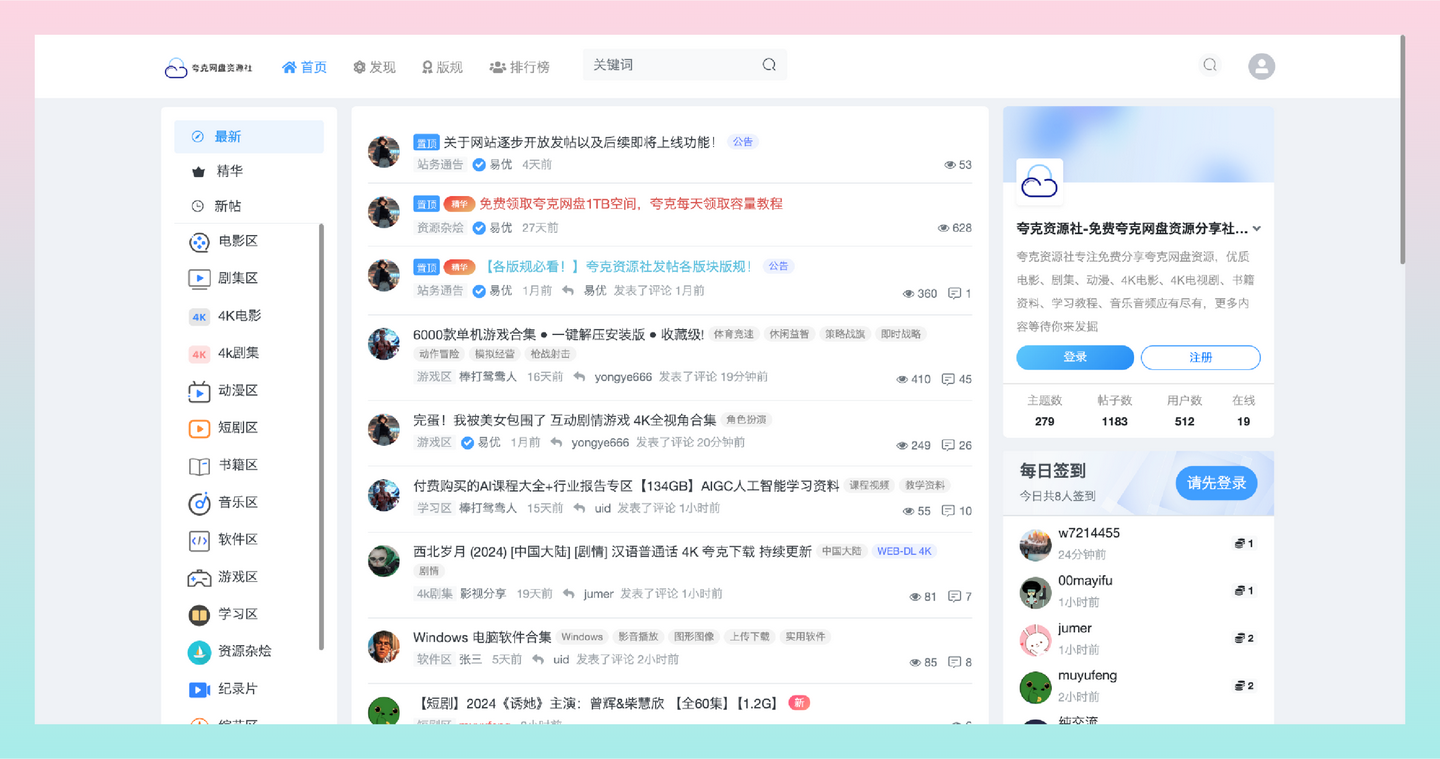Viewport: 1440px width, 759px height.
Task: Open the 动漫区 TV icon
Action: pos(199,391)
